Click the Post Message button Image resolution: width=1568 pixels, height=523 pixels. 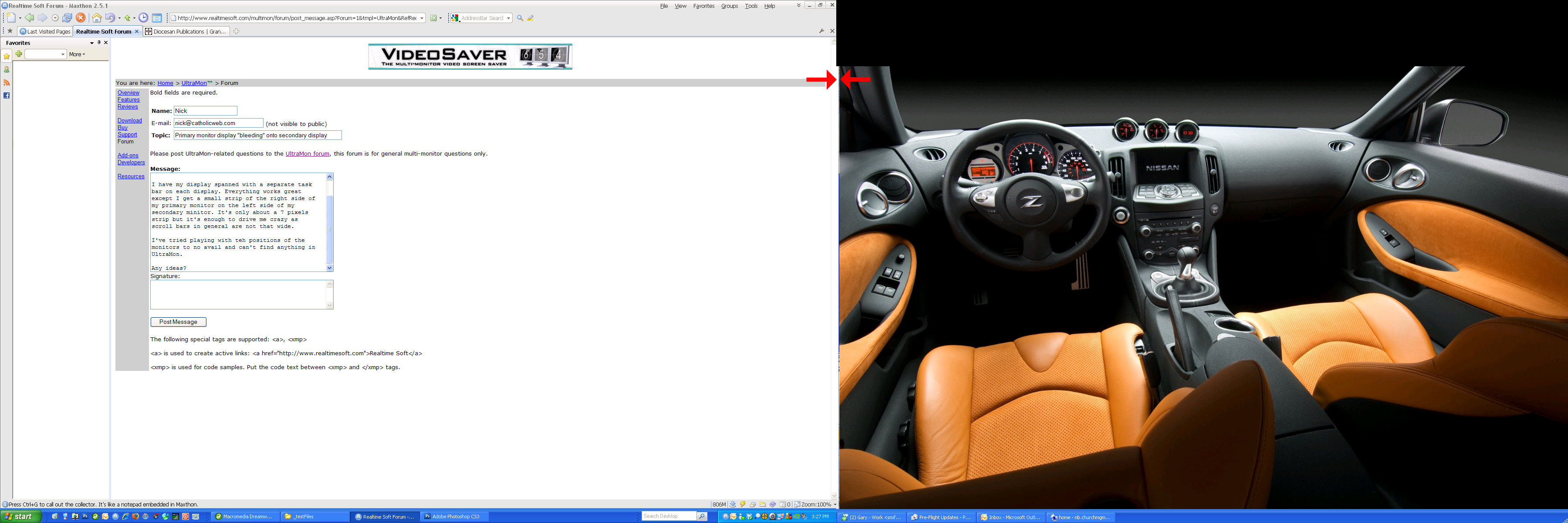[178, 322]
